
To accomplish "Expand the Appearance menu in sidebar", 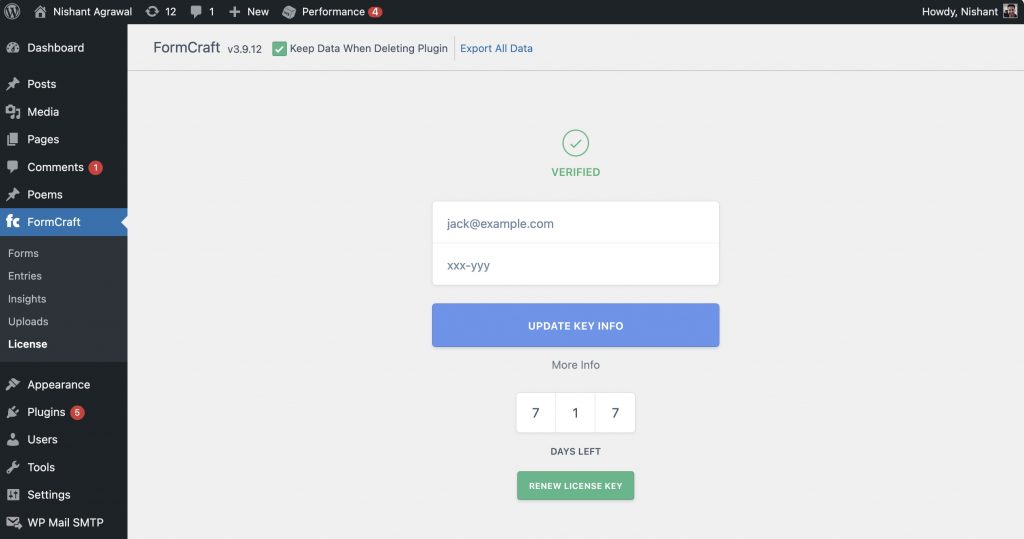I will coord(58,385).
